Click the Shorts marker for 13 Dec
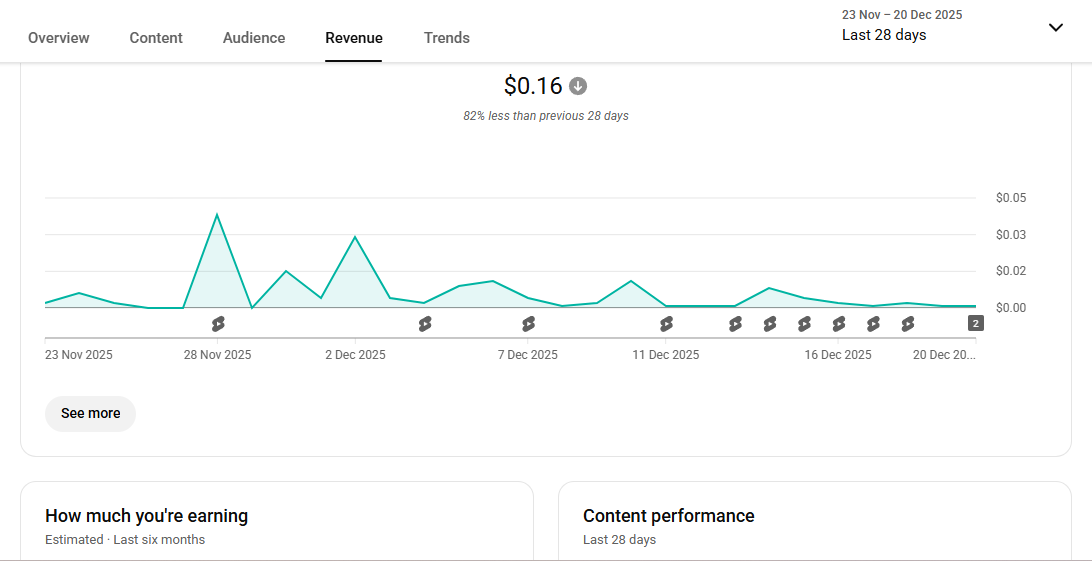Viewport: 1092px width, 561px height. [735, 324]
